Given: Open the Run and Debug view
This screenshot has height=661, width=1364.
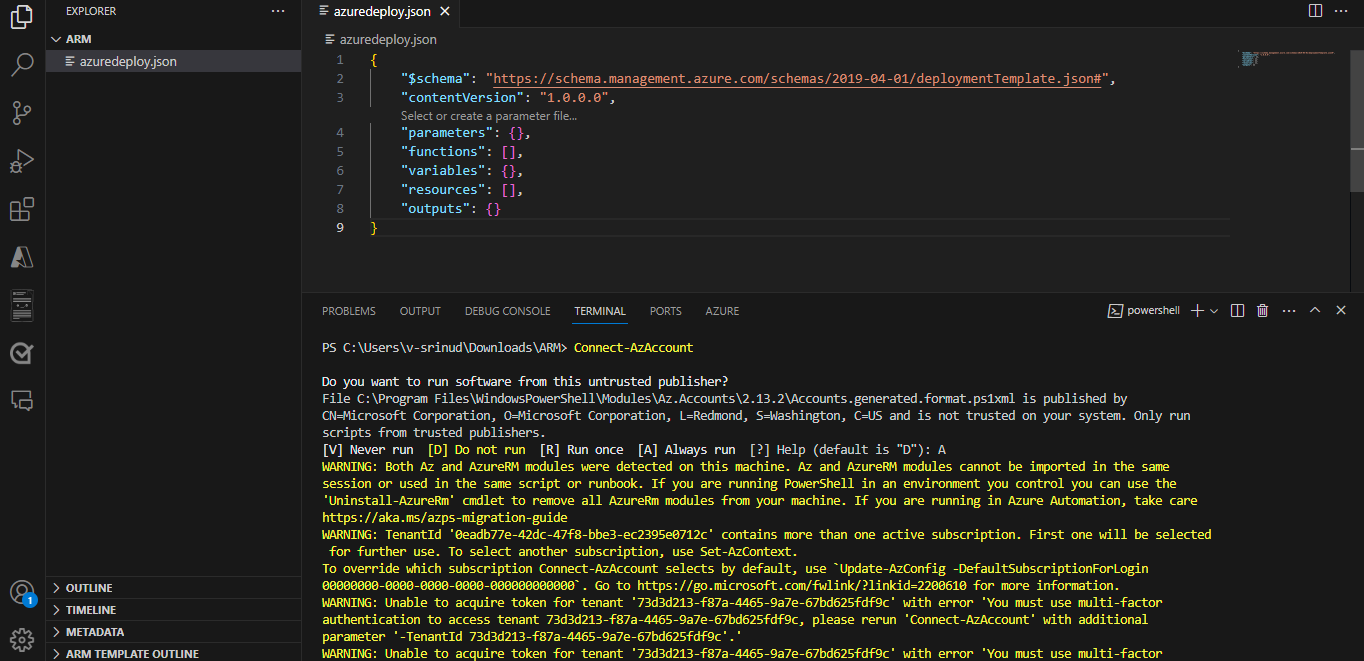Looking at the screenshot, I should click(x=21, y=160).
